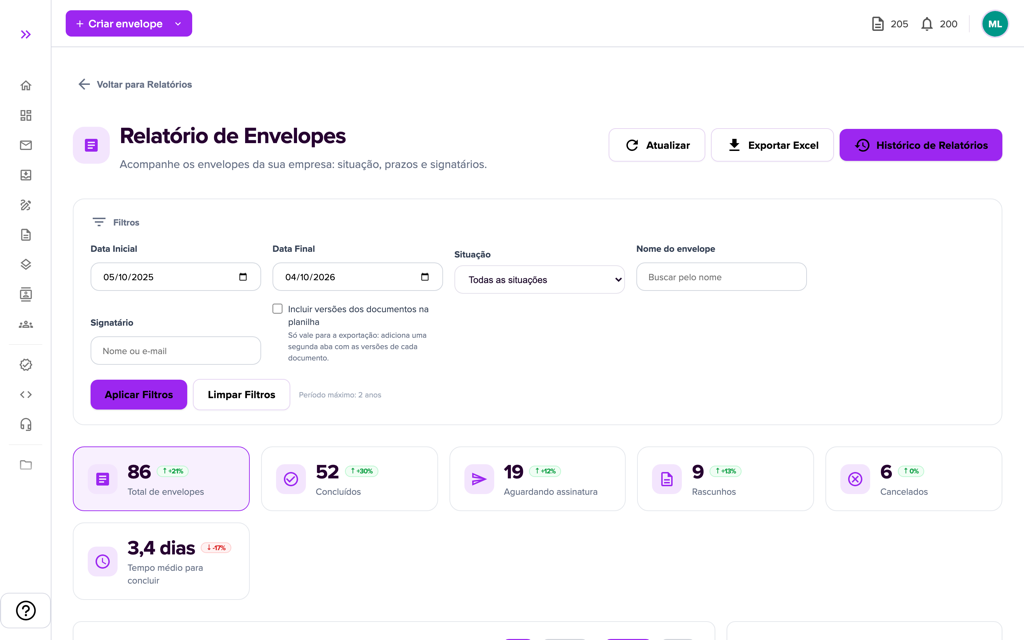The width and height of the screenshot is (1024, 640).
Task: Click the back arrow for Voltar para Relatórios
Action: pyautogui.click(x=84, y=84)
